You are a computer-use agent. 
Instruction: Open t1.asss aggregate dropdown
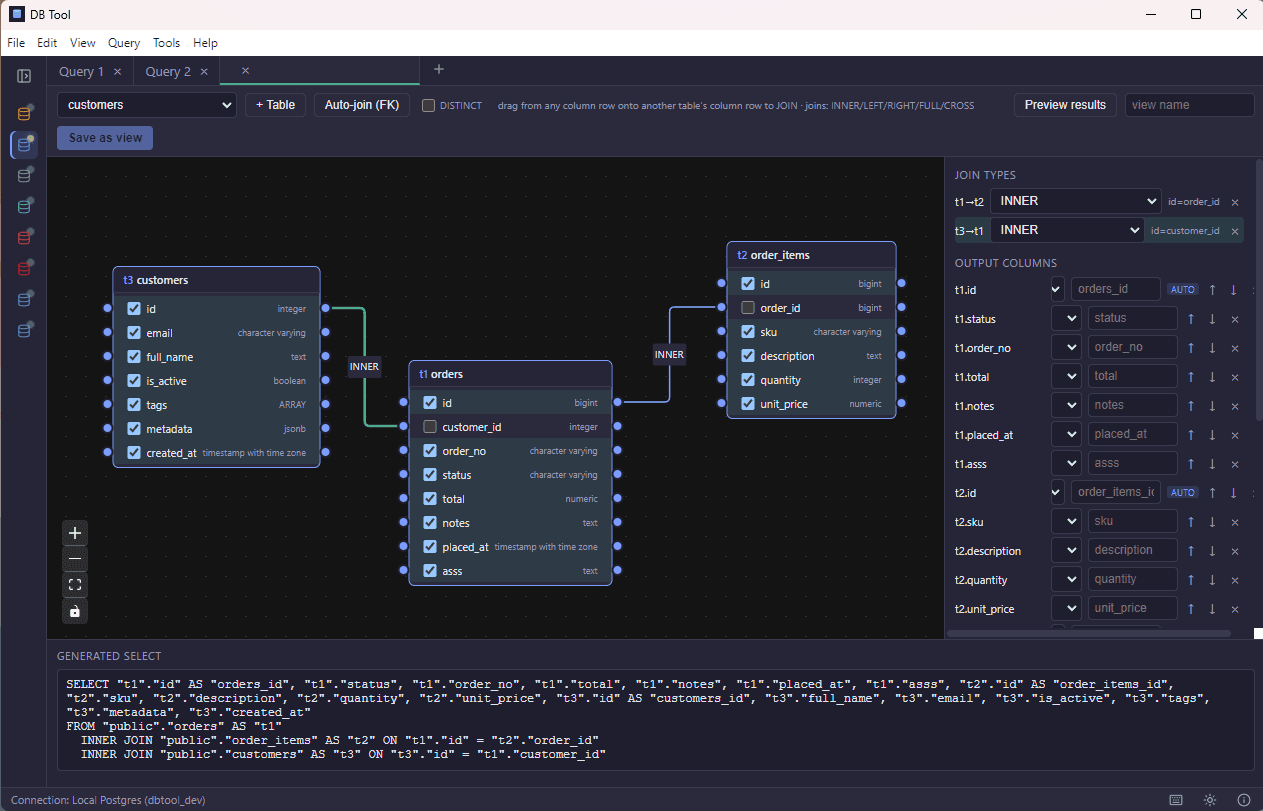[1067, 464]
